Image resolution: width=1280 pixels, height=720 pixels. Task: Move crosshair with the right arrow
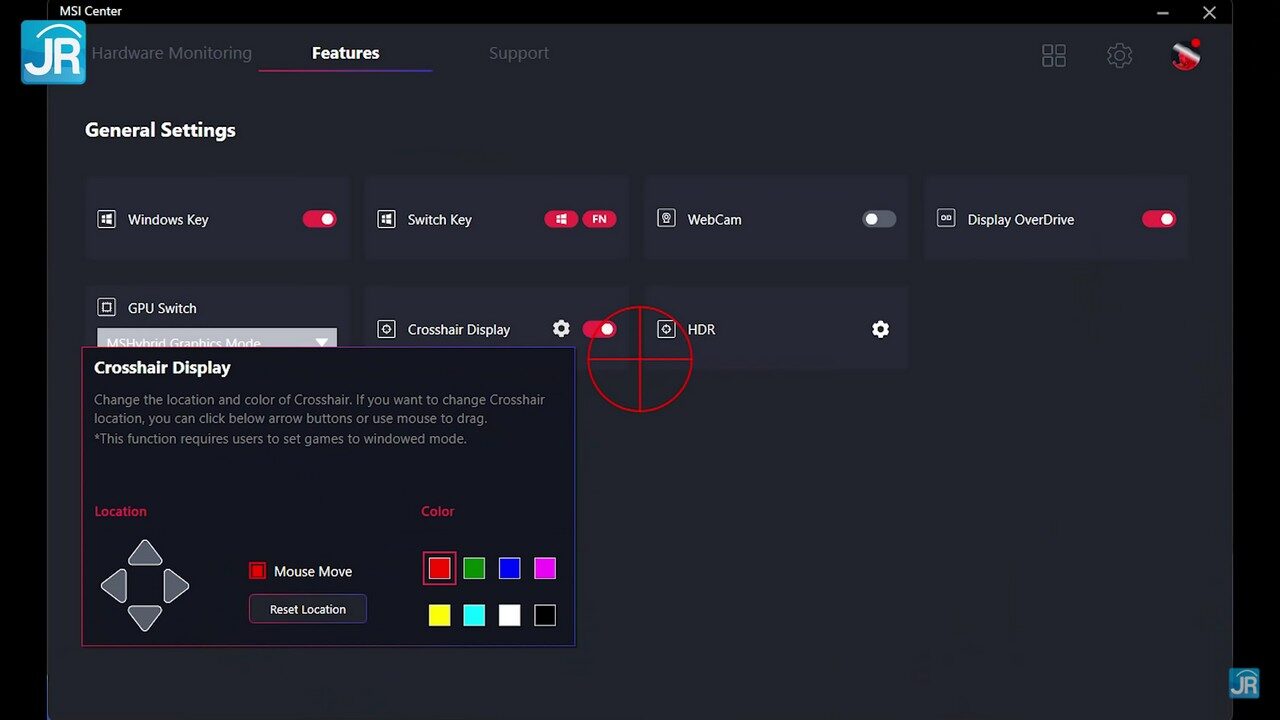point(176,586)
